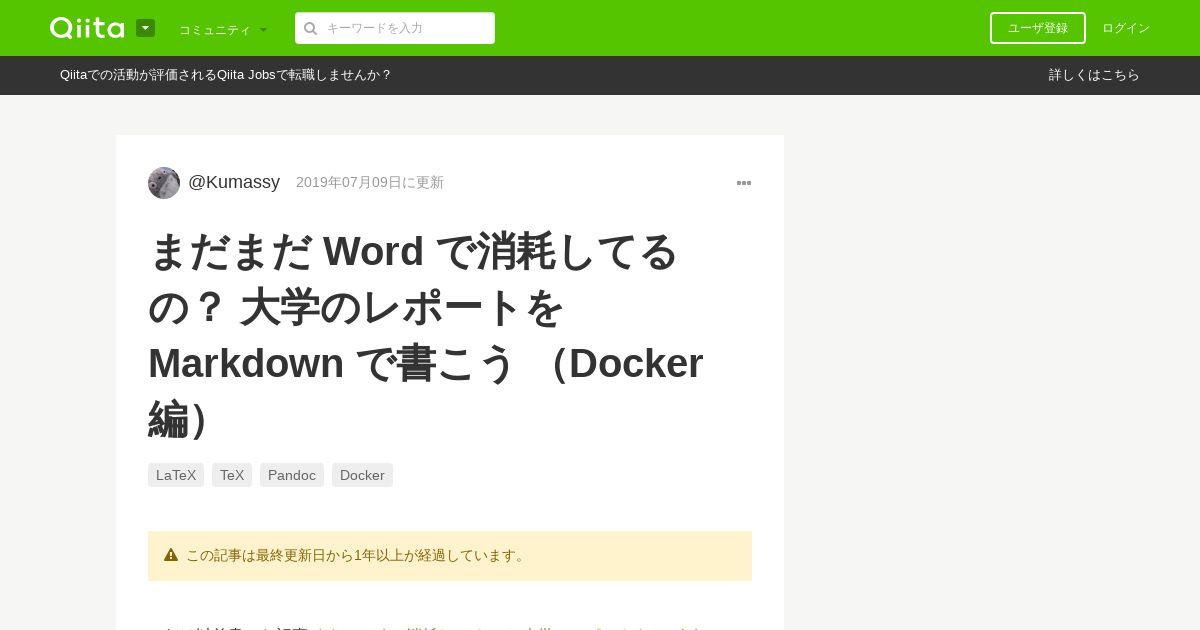Select the Docker tag
Screen dimensions: 1200x630
point(362,475)
